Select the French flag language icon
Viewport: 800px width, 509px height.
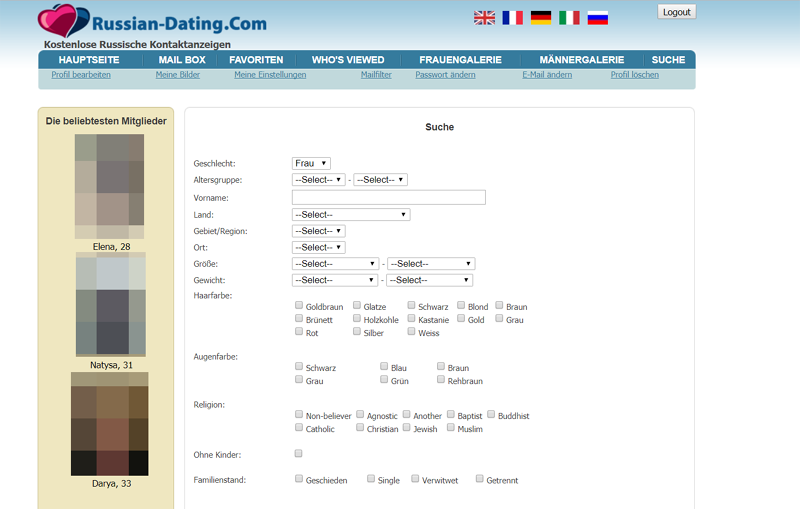pyautogui.click(x=512, y=18)
